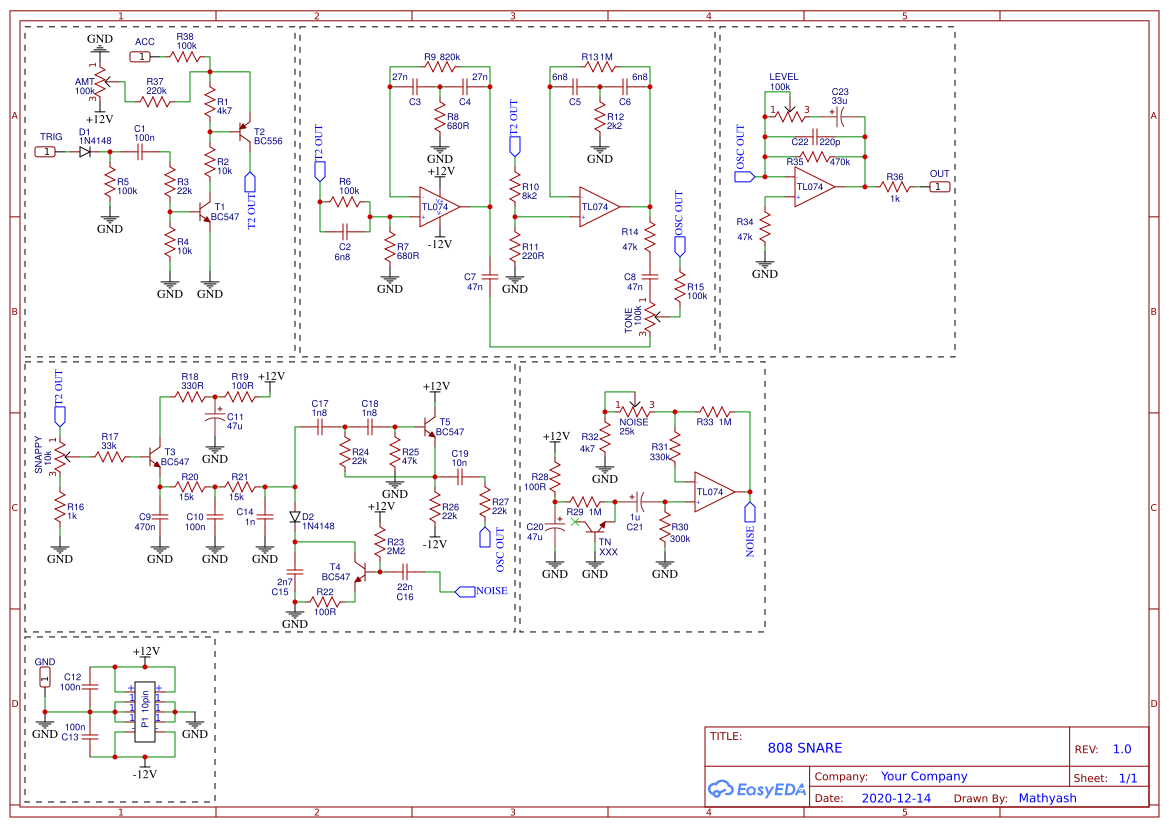
Task: Click the 2020-12-14 date field
Action: 896,798
